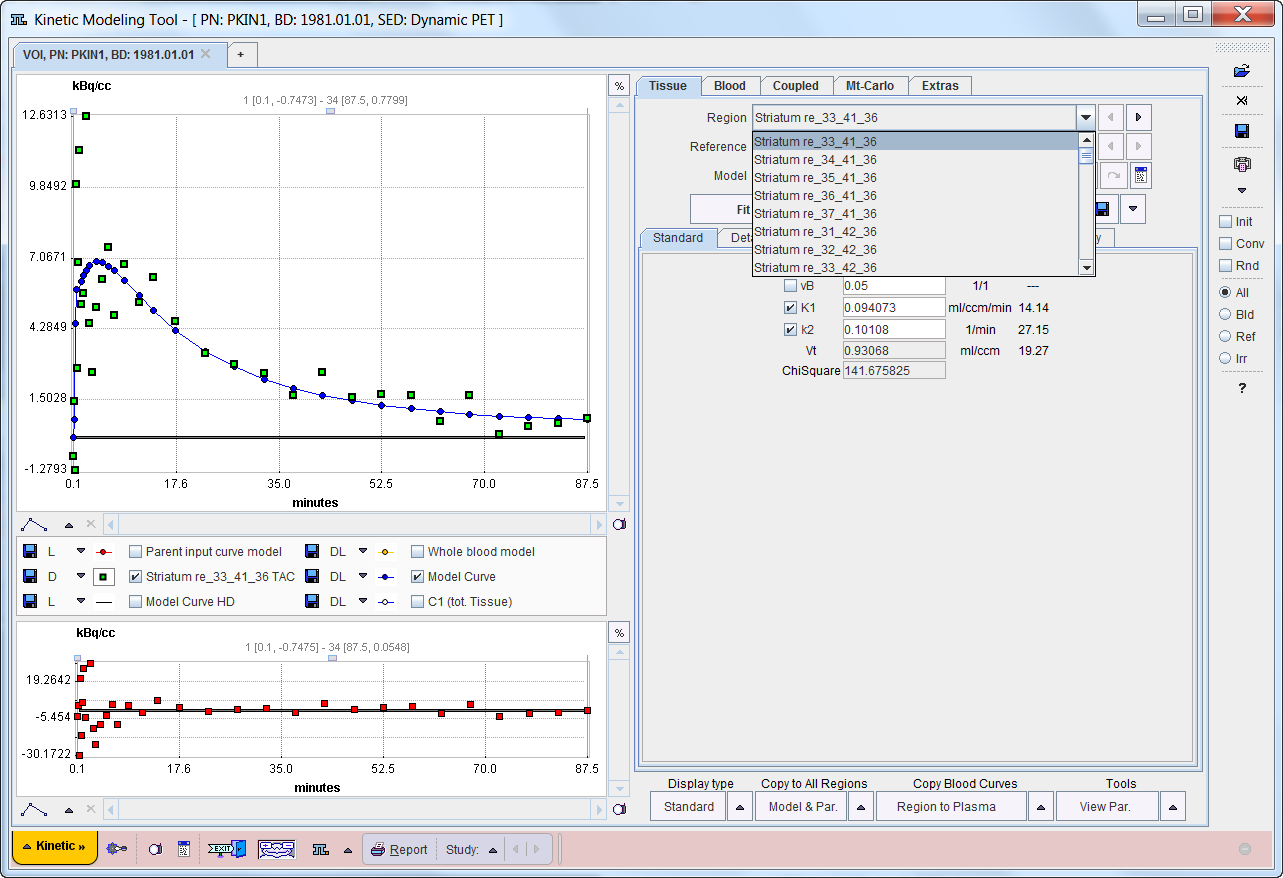1283x878 pixels.
Task: Enable the Conv checkbox in right sidebar
Action: pyautogui.click(x=1225, y=244)
